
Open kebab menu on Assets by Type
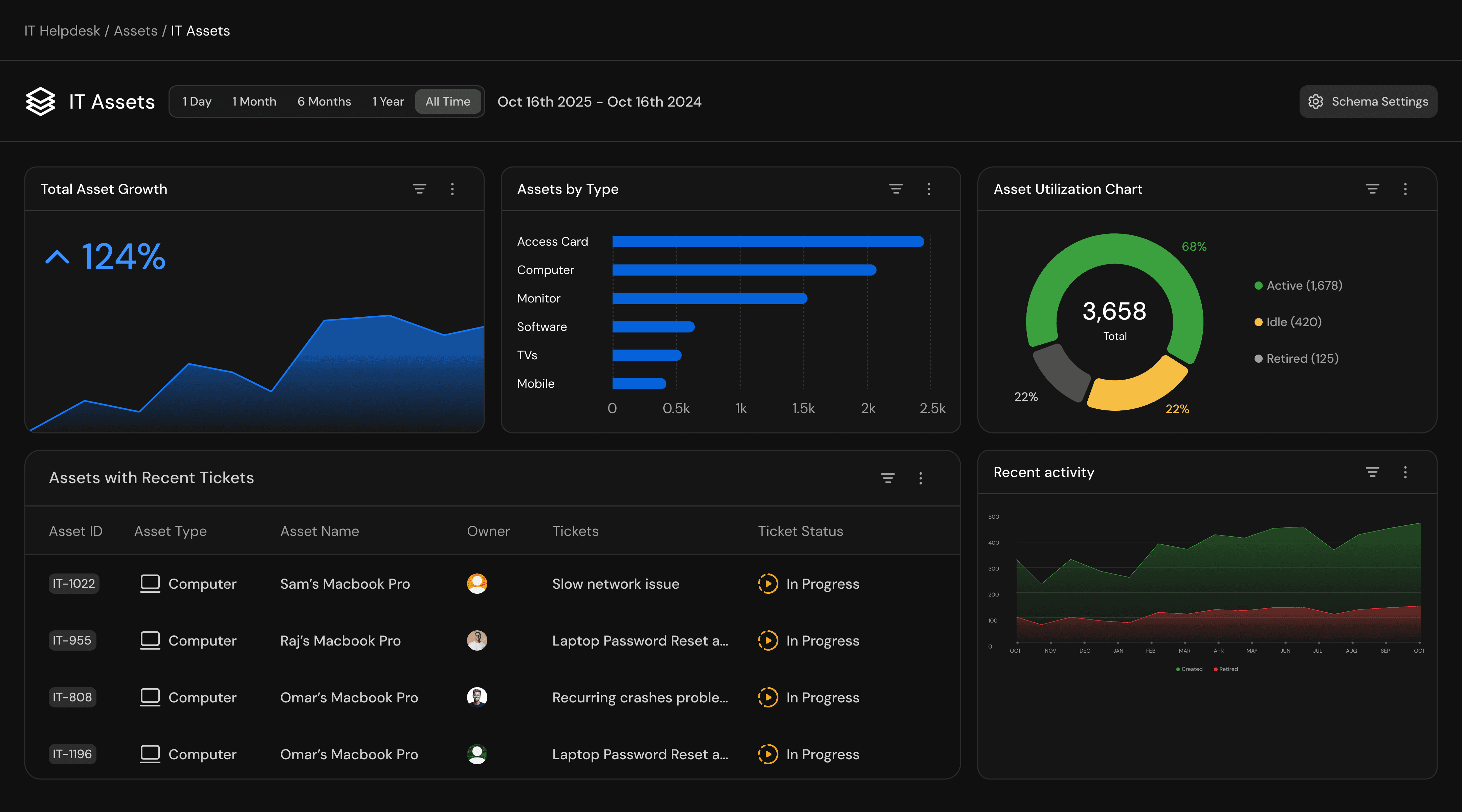point(929,189)
